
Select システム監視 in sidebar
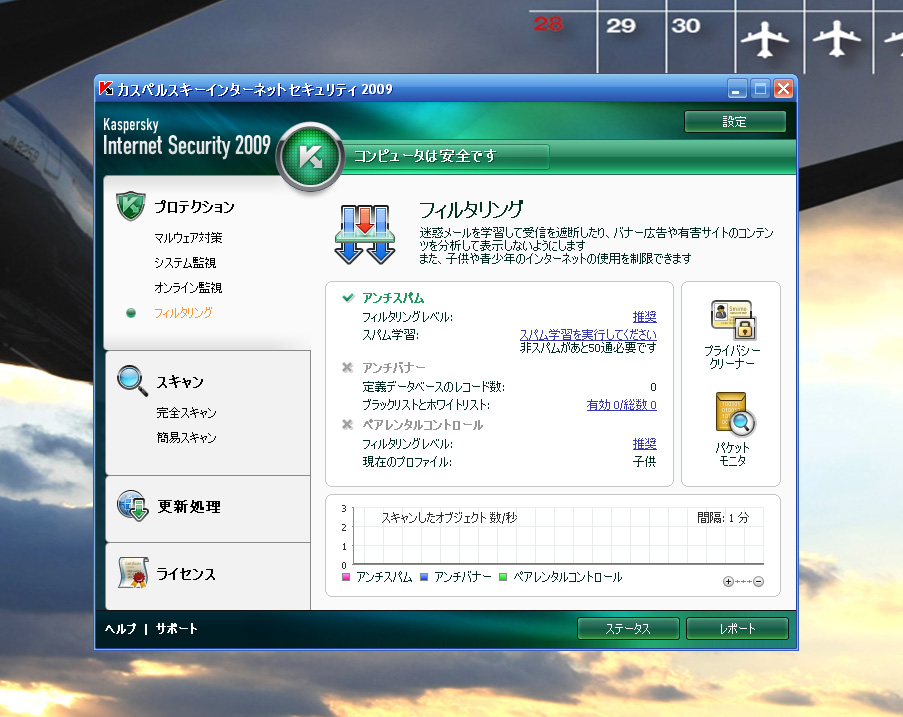185,263
